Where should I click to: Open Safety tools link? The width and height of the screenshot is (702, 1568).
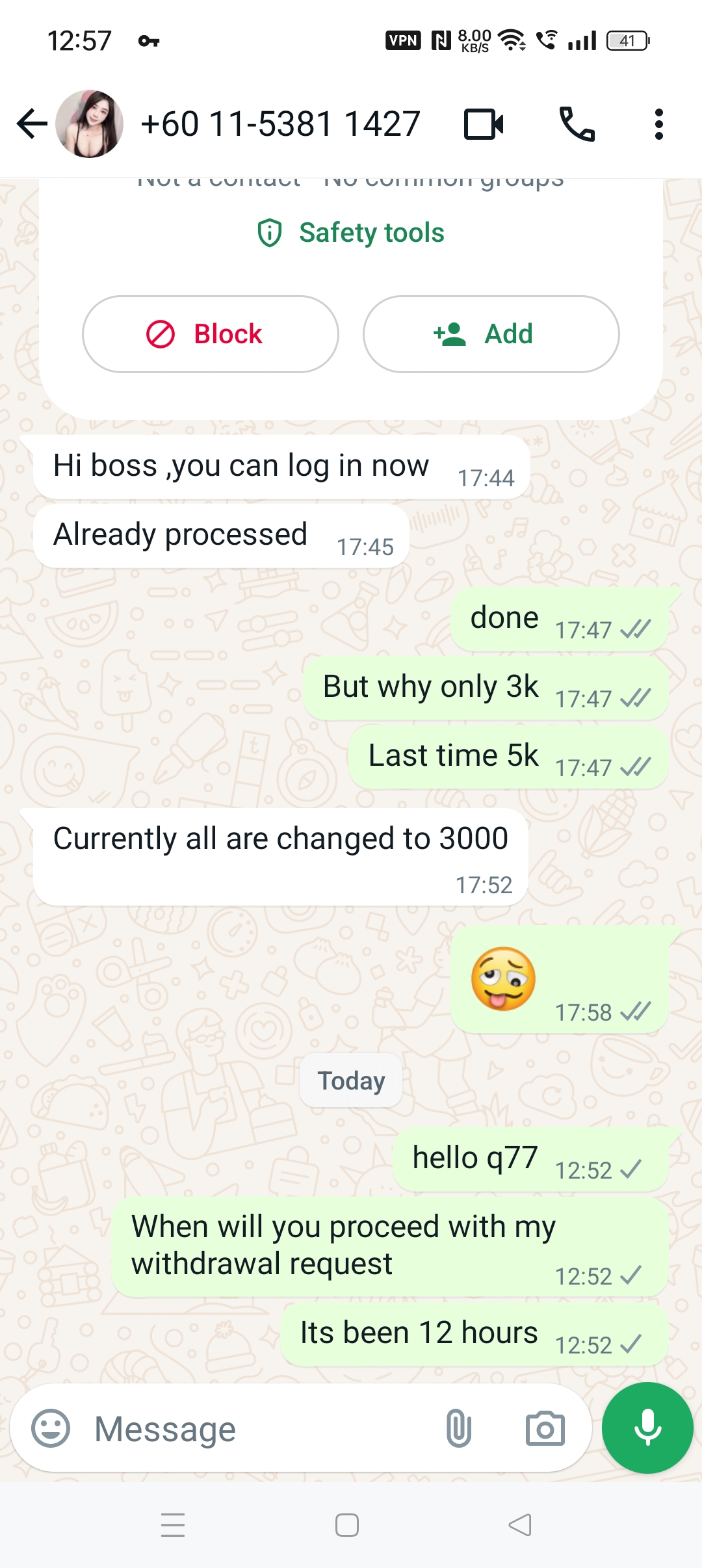[351, 233]
